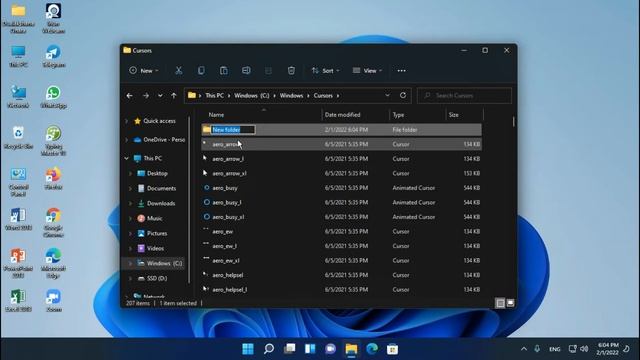Open Task View on taskbar

(289, 349)
